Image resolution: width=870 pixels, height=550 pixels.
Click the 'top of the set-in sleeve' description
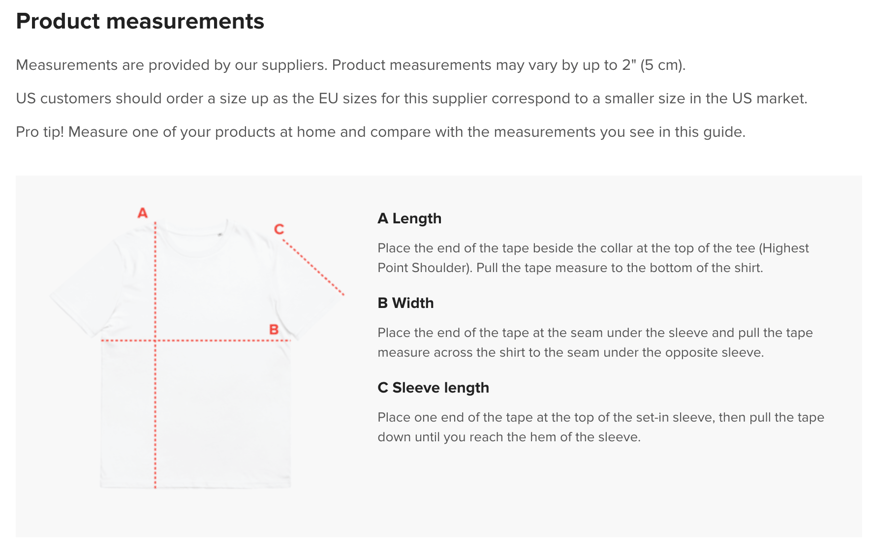(x=601, y=427)
